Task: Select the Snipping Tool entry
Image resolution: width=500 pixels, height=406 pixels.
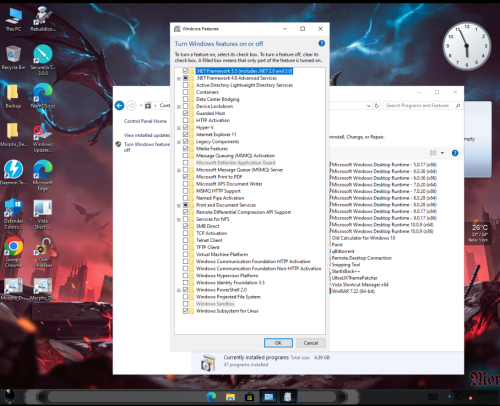Action: point(346,264)
